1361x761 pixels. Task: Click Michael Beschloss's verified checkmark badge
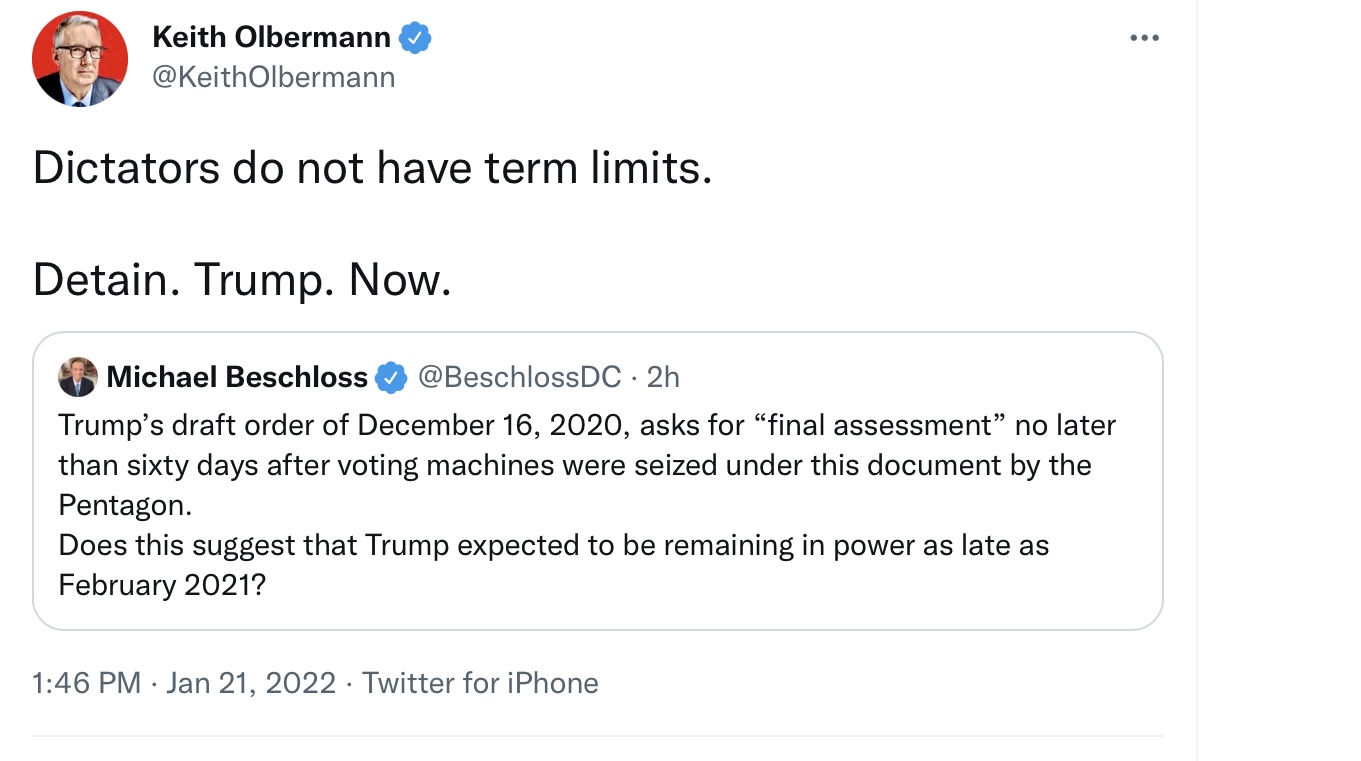point(391,378)
